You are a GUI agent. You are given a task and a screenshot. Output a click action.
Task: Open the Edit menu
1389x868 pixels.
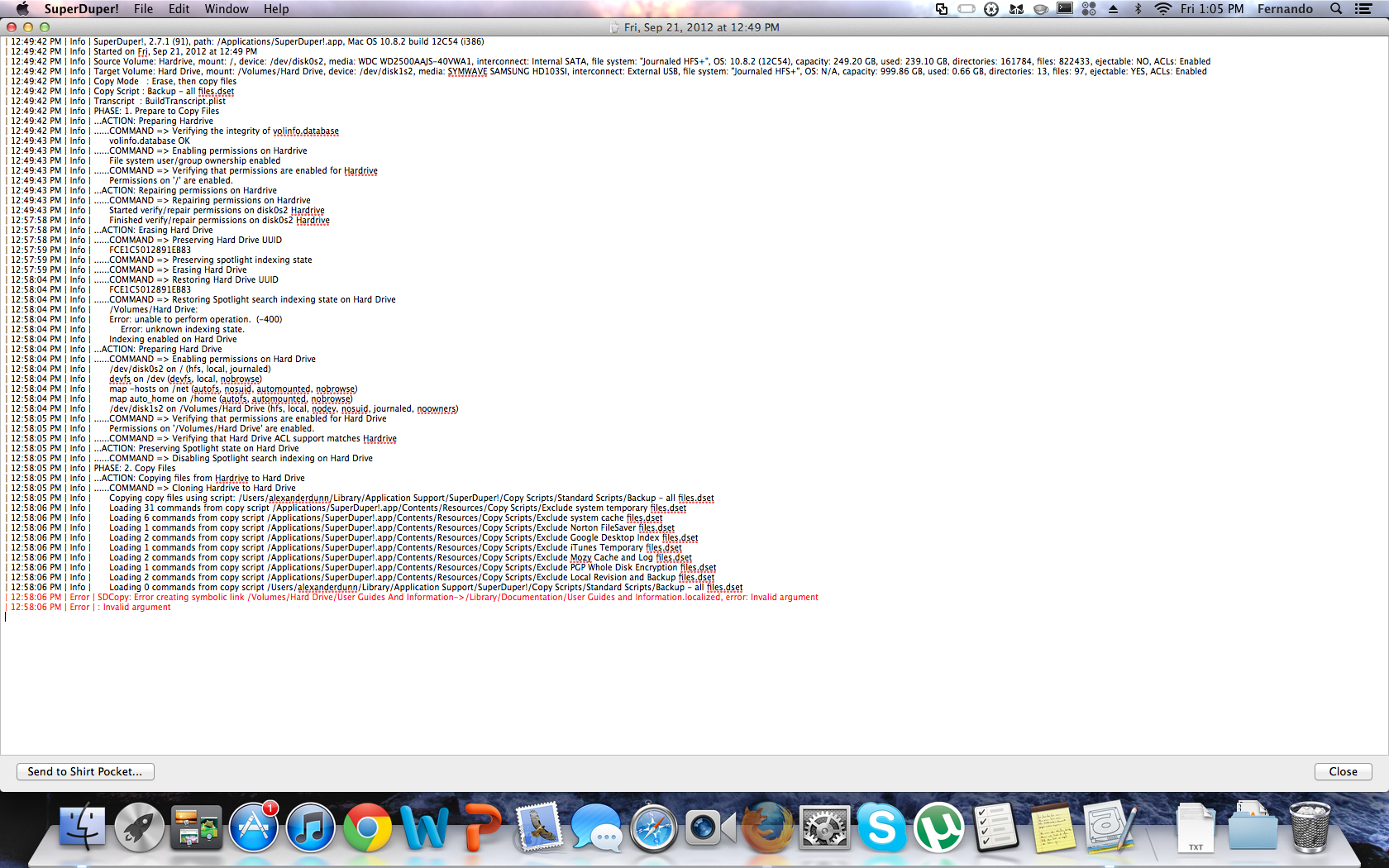[x=179, y=9]
